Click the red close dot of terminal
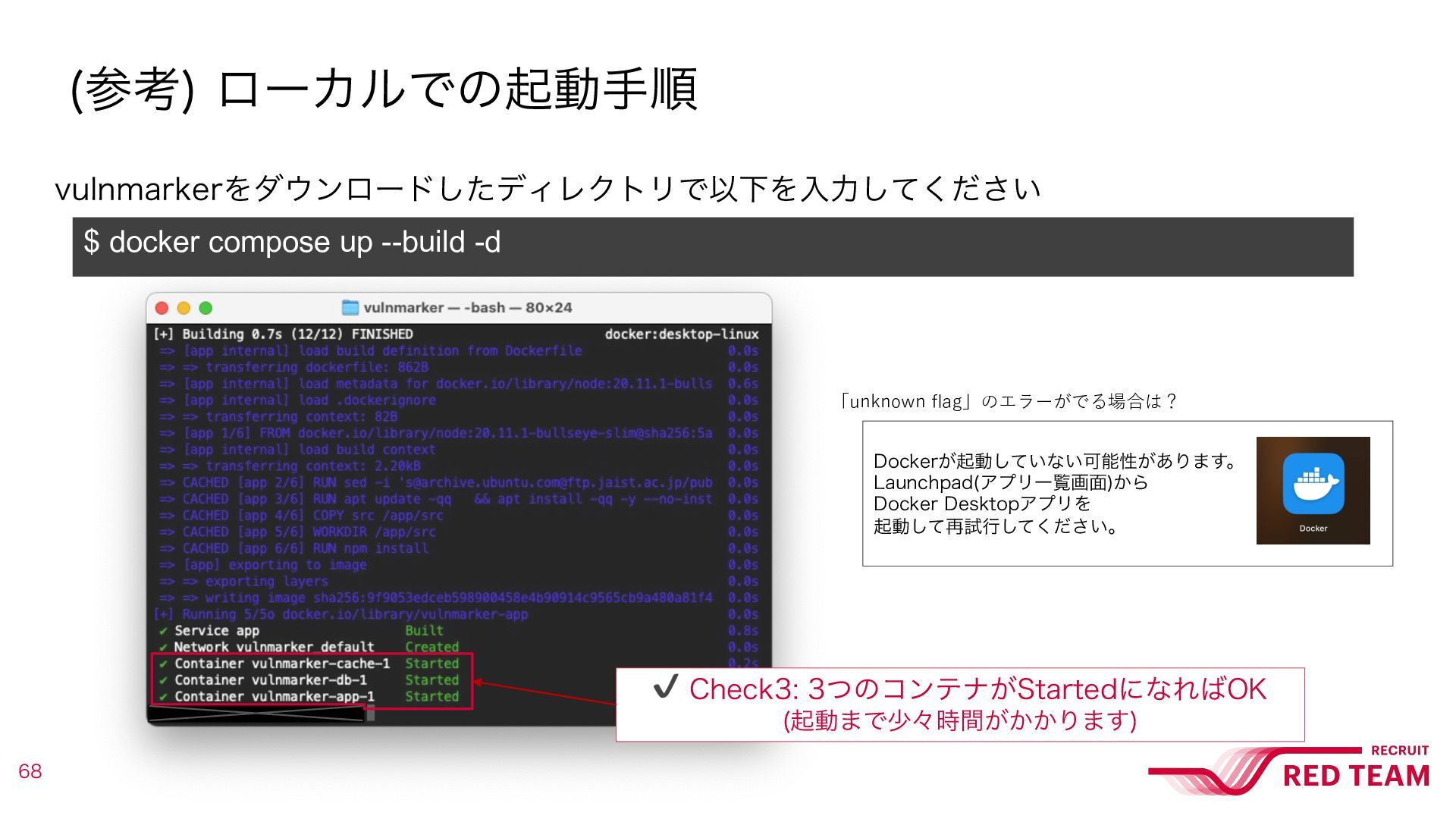Image resolution: width=1456 pixels, height=819 pixels. (162, 308)
